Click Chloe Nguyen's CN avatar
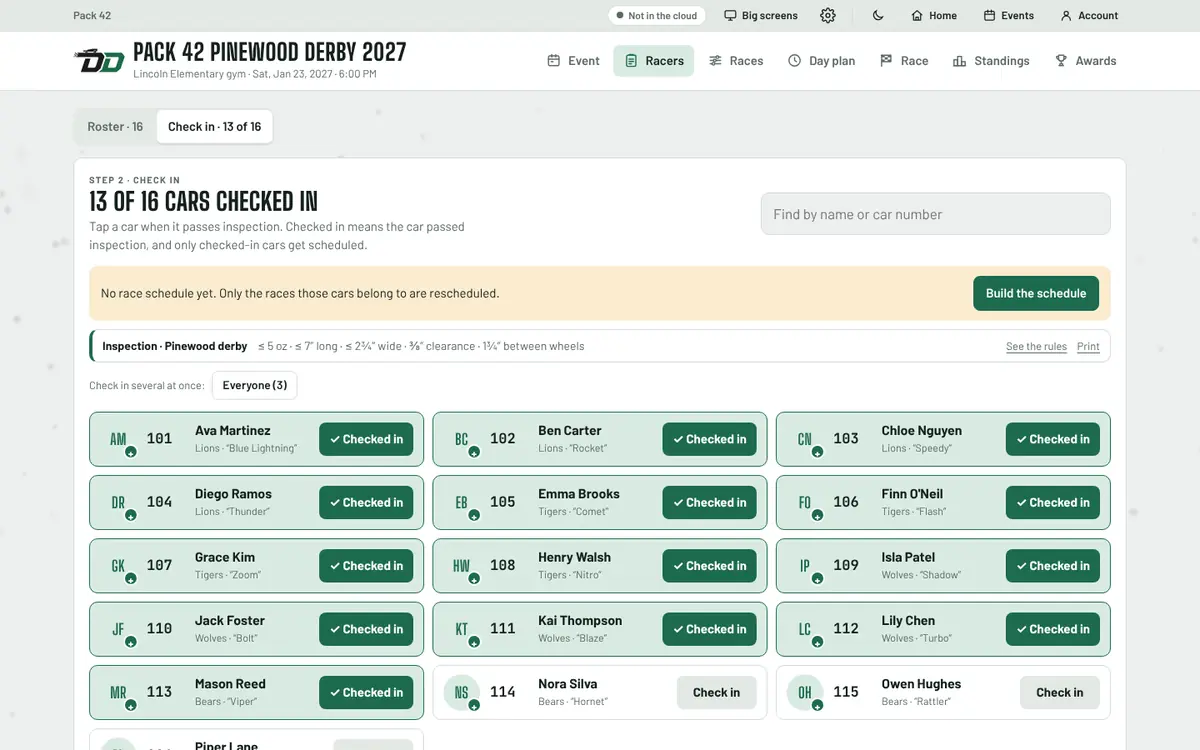The image size is (1200, 750). tap(805, 439)
